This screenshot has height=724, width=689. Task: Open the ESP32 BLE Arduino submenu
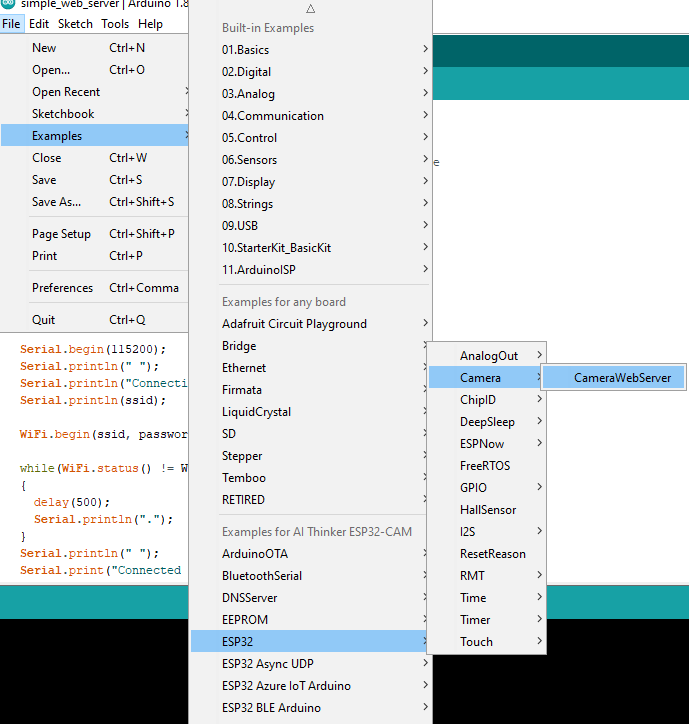[x=310, y=707]
